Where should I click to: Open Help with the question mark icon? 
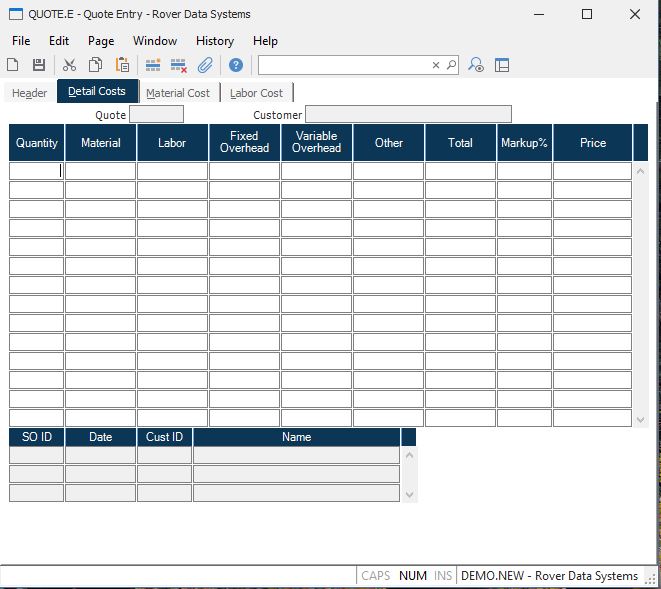point(236,65)
